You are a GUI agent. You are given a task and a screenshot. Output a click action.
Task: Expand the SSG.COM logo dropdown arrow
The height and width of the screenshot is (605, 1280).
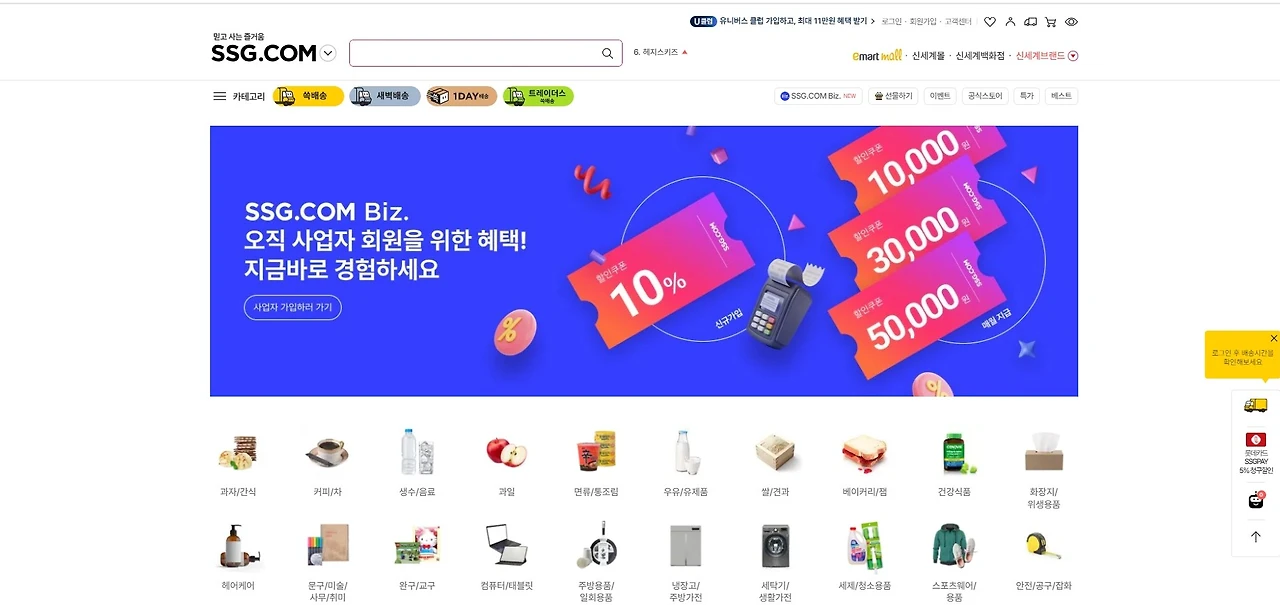(328, 53)
